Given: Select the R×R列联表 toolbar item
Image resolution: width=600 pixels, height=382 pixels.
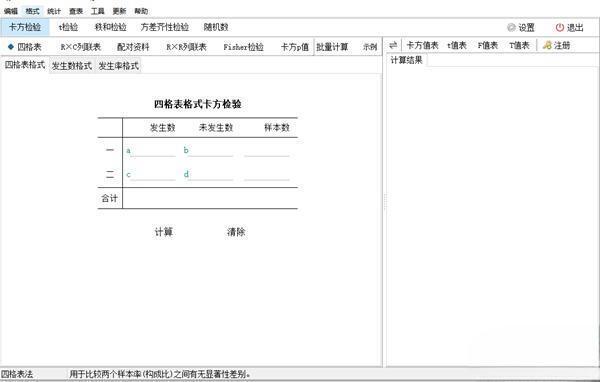Looking at the screenshot, I should pos(186,47).
